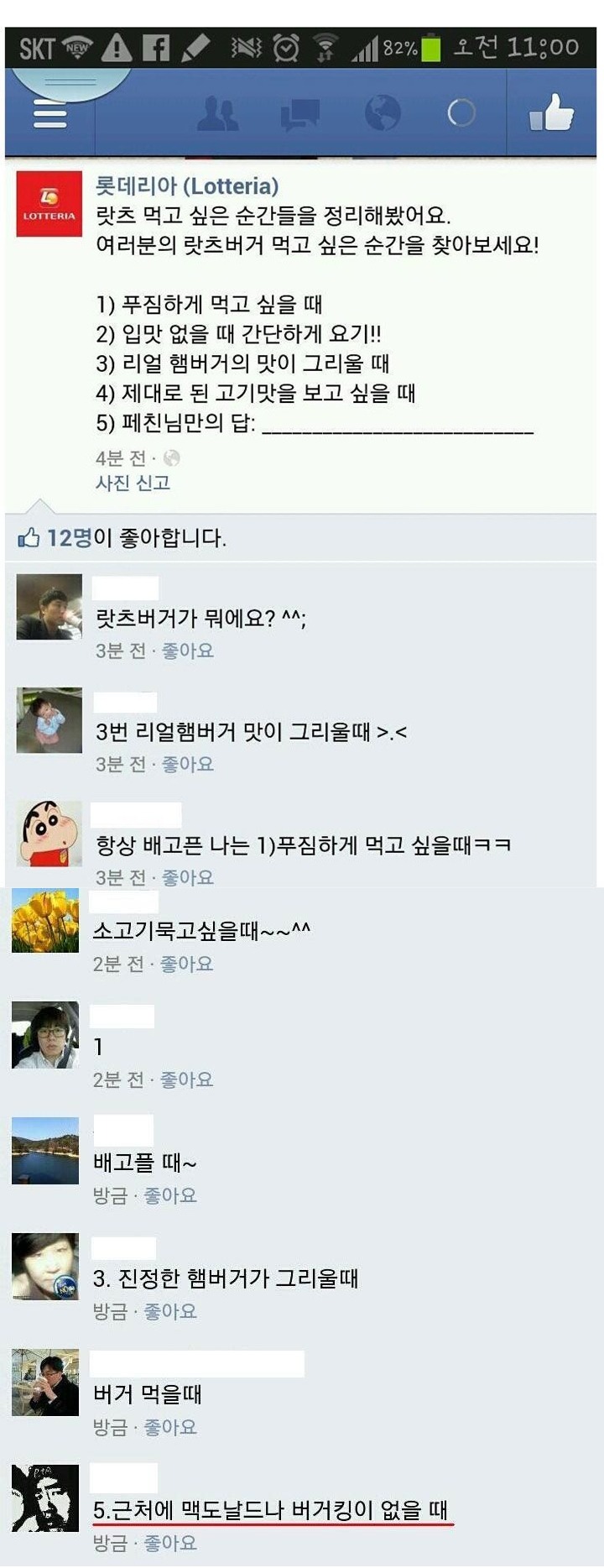The height and width of the screenshot is (1568, 604).
Task: Like the comment about 맥도날드나 버거킹
Action: pos(170,1543)
